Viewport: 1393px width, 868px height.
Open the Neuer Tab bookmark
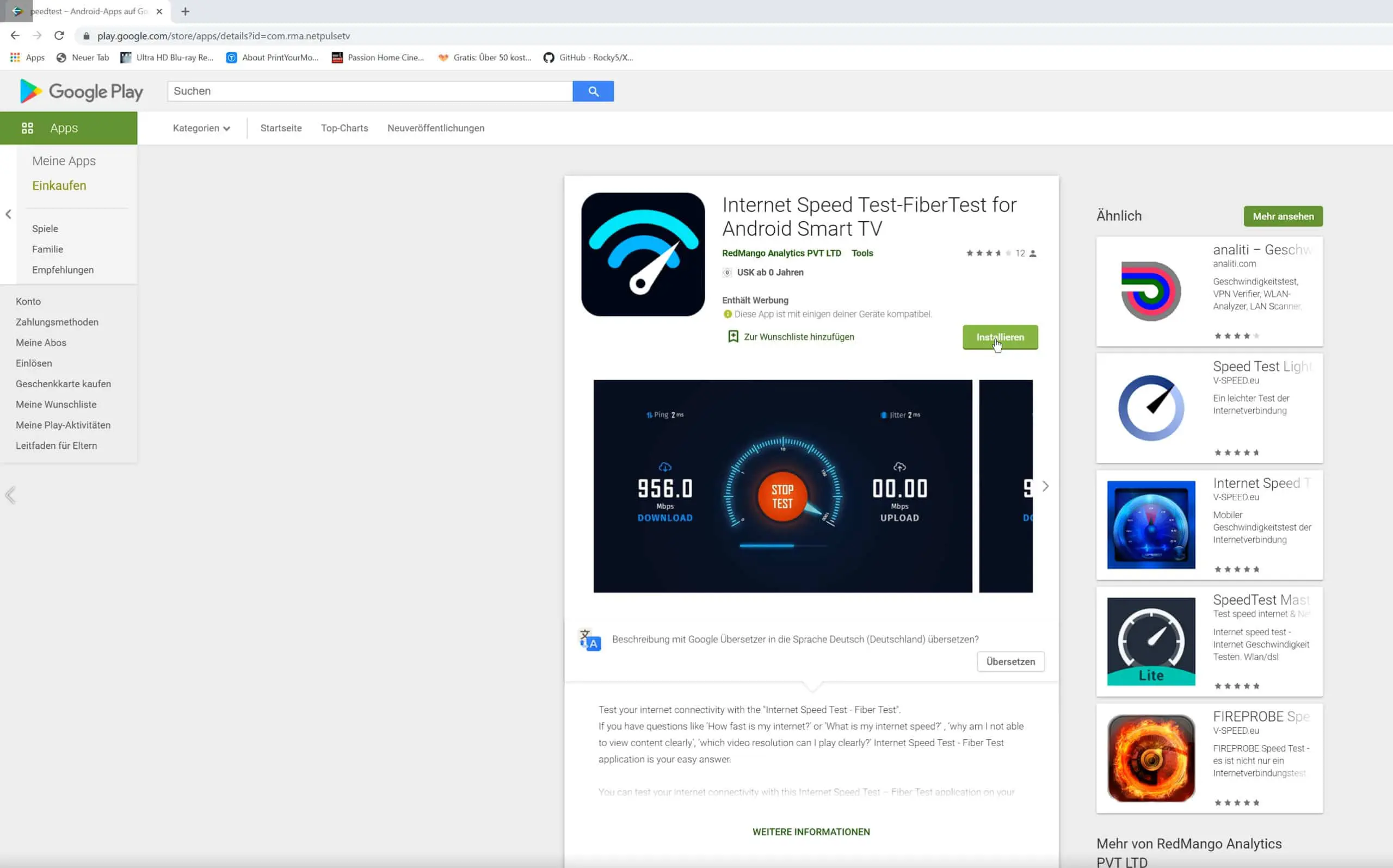click(83, 58)
